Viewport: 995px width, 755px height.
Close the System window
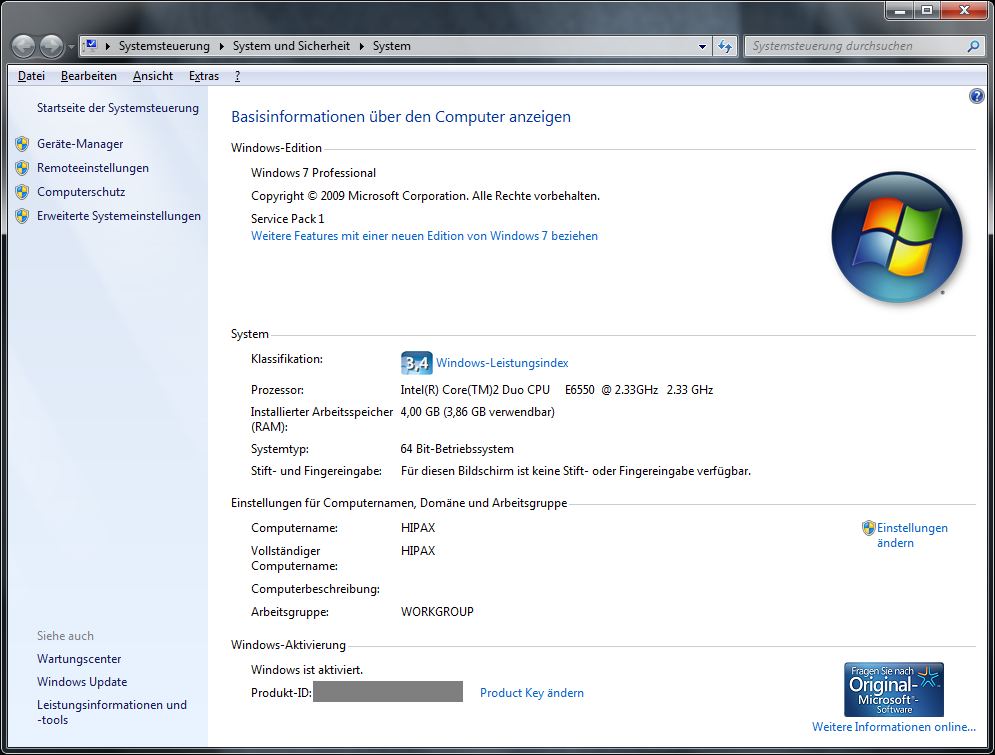coord(964,11)
